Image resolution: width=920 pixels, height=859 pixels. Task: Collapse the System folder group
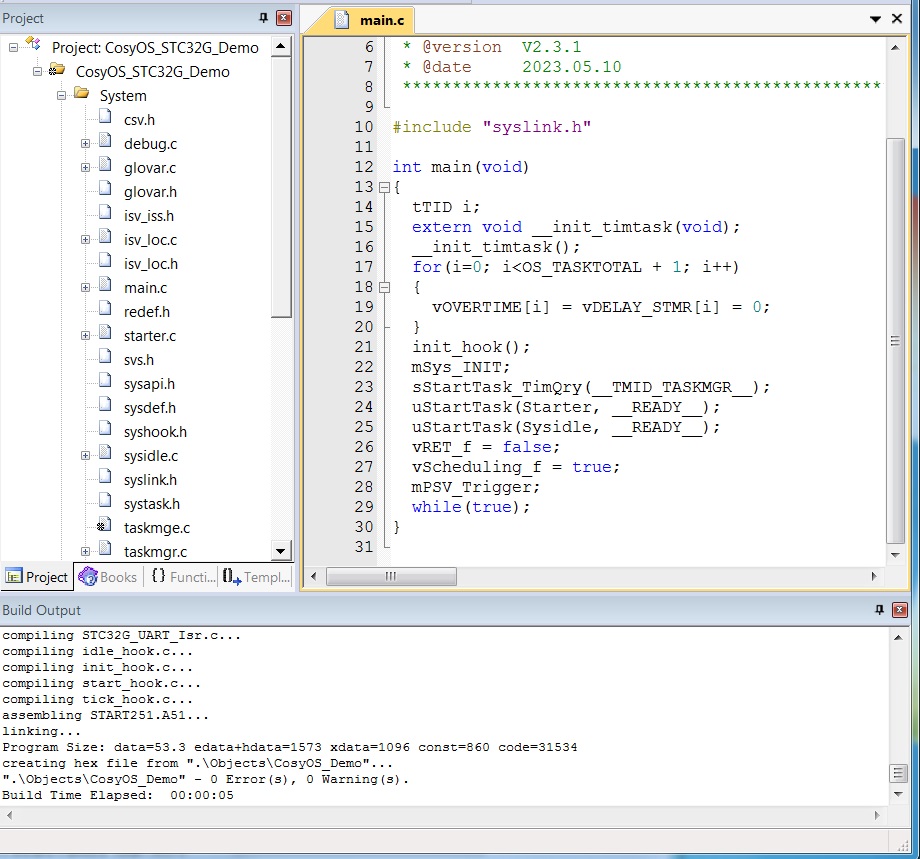pyautogui.click(x=61, y=96)
